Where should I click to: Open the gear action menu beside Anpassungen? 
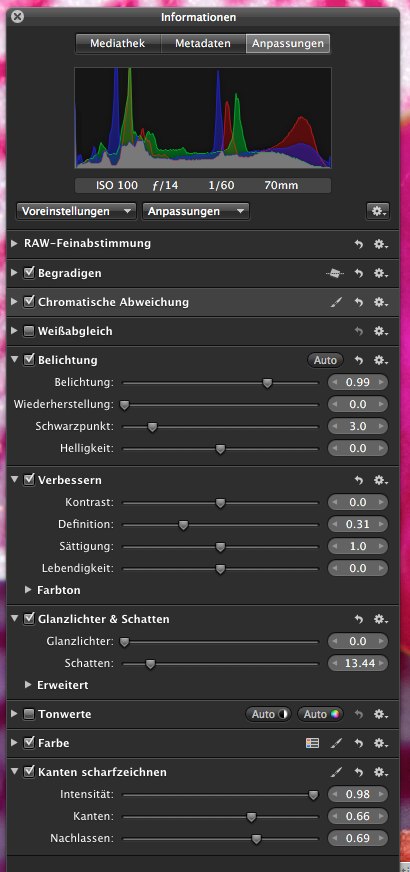378,211
